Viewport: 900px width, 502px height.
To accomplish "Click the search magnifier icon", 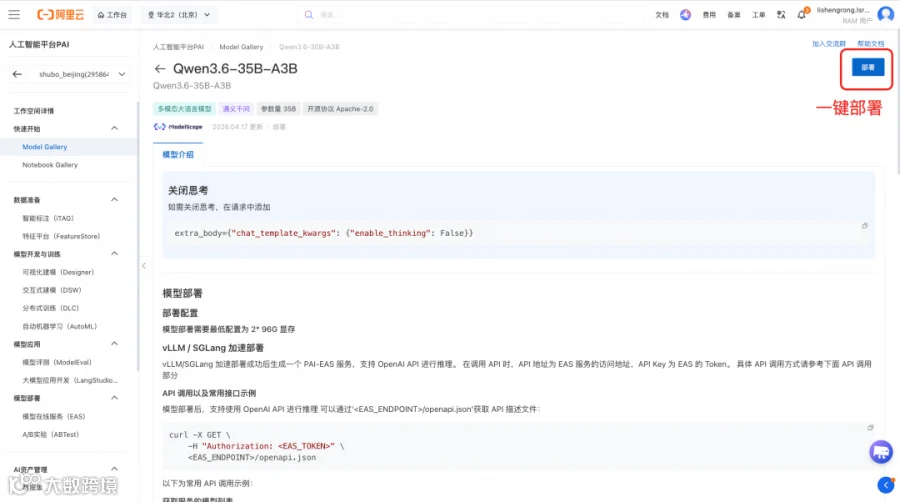I will (x=309, y=15).
